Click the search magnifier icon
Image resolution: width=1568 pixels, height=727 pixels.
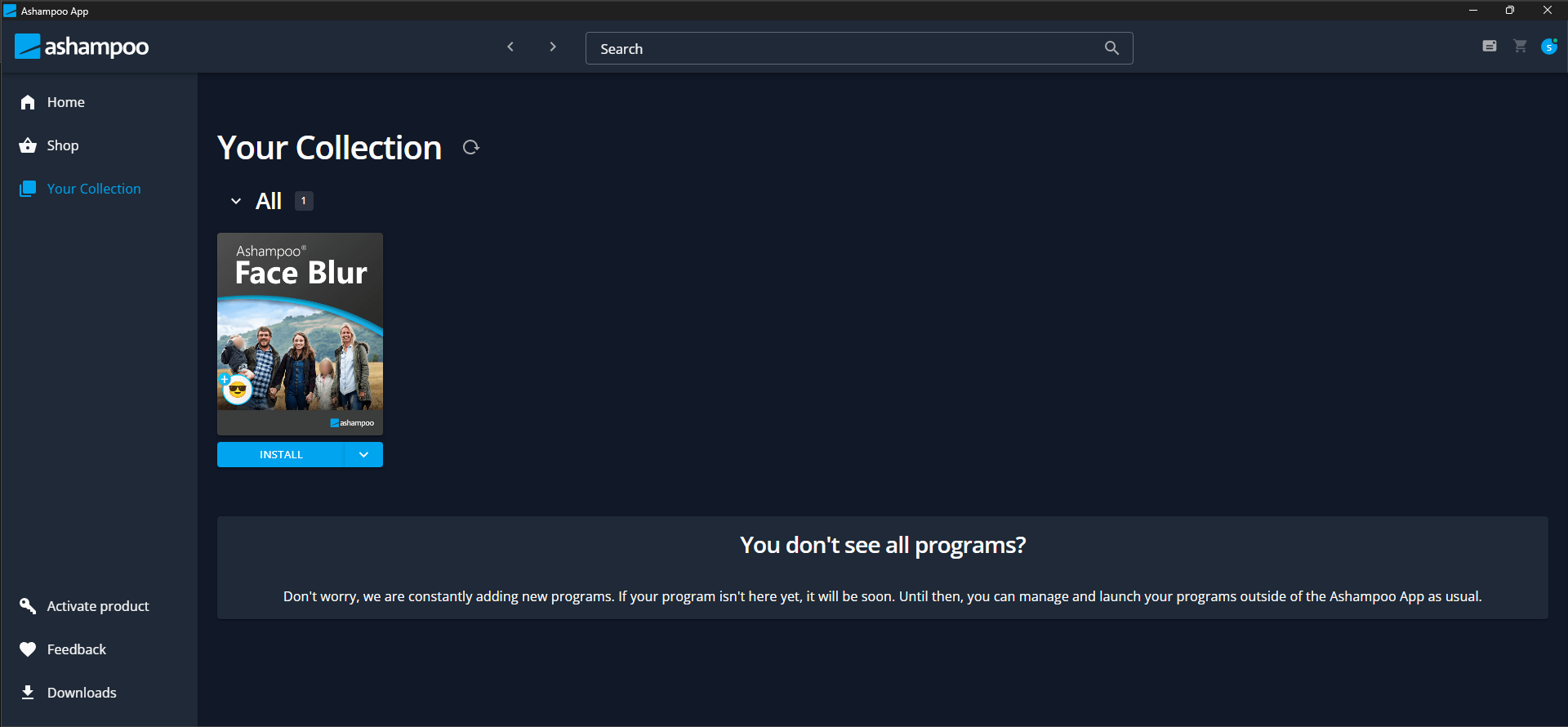pyautogui.click(x=1111, y=48)
